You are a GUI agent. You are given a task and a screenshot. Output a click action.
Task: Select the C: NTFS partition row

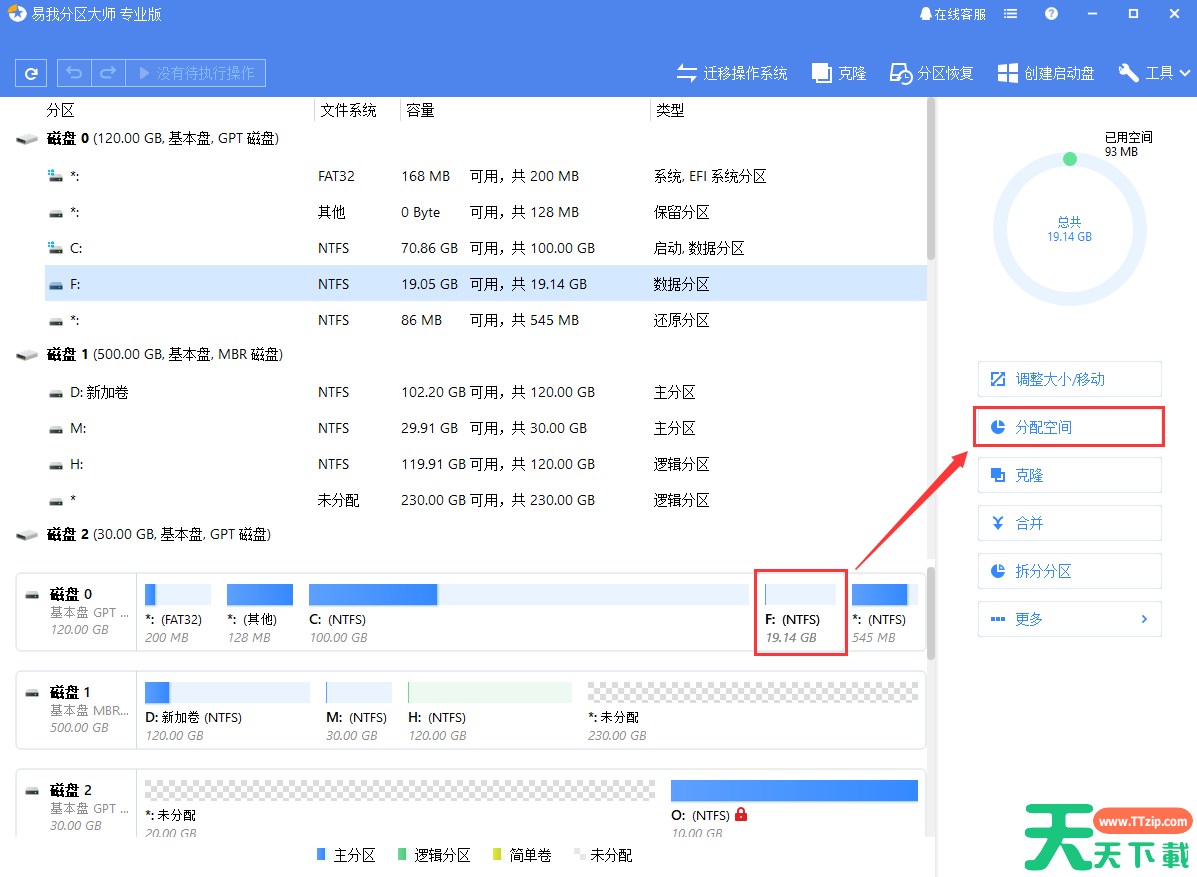point(485,248)
